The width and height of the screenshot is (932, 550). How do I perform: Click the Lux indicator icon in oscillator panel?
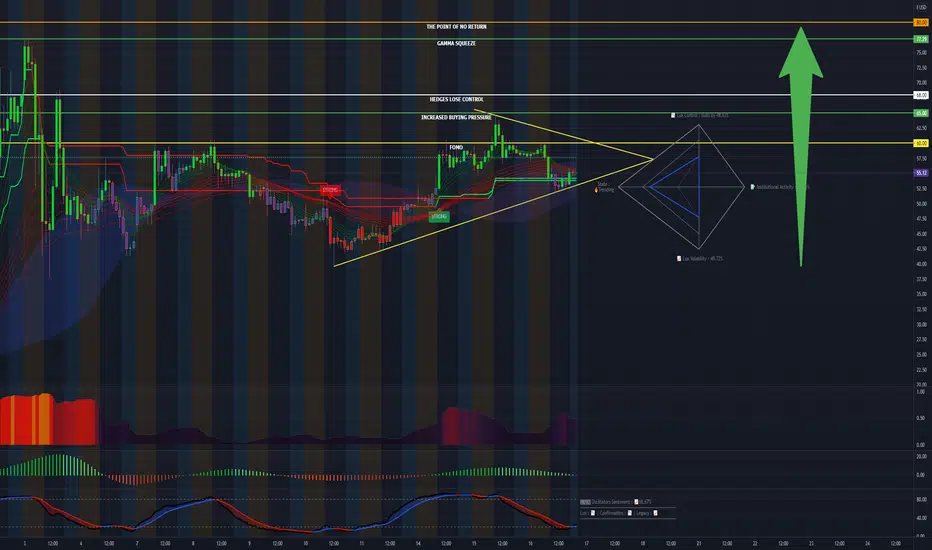[593, 513]
